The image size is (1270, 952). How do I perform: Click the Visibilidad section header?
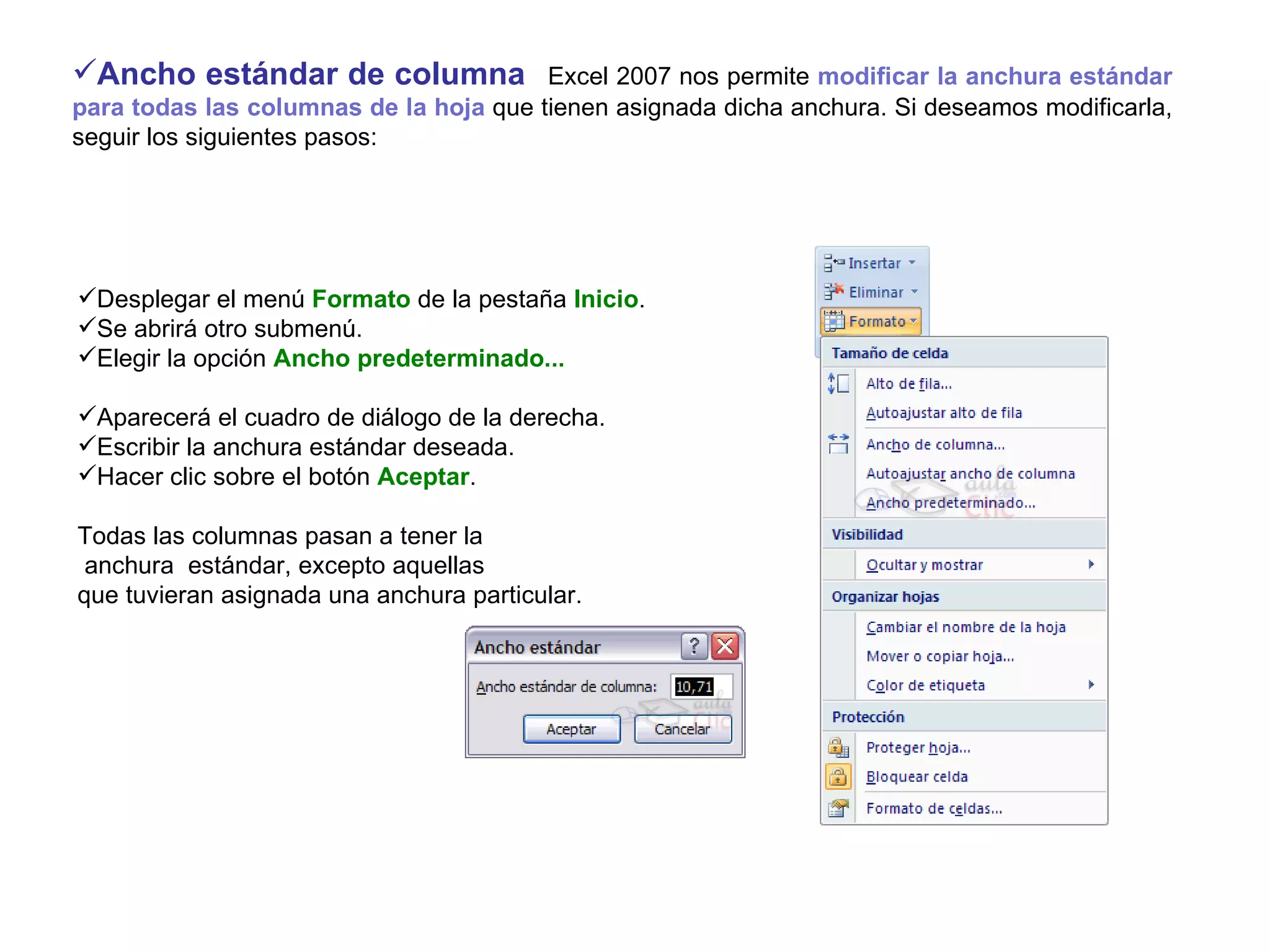[x=867, y=534]
